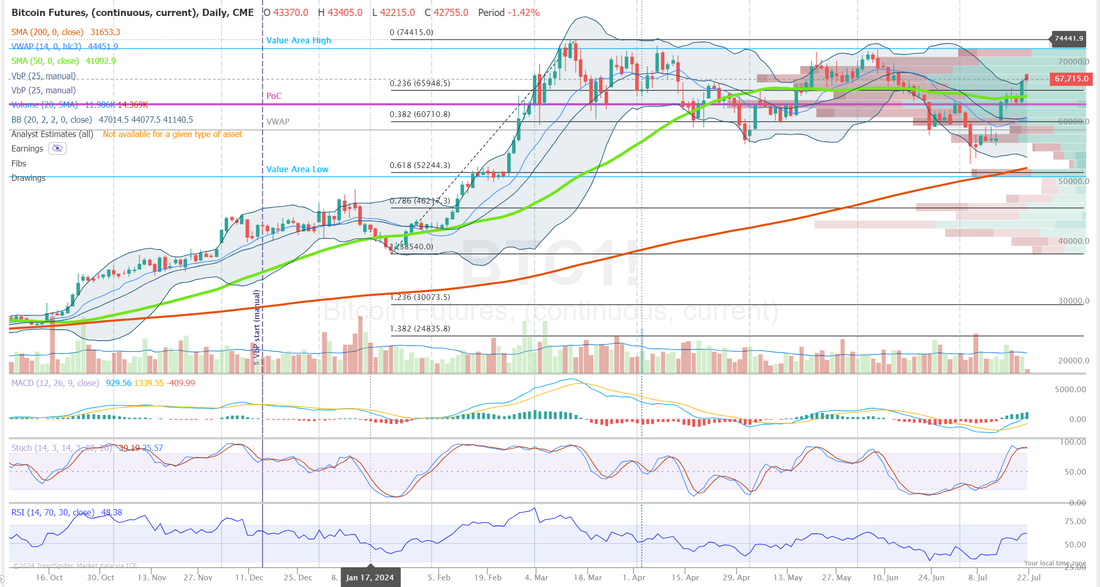Select the 0 (74415.0) Fibonacci level label
Screen dimensions: 1100x587
[412, 32]
